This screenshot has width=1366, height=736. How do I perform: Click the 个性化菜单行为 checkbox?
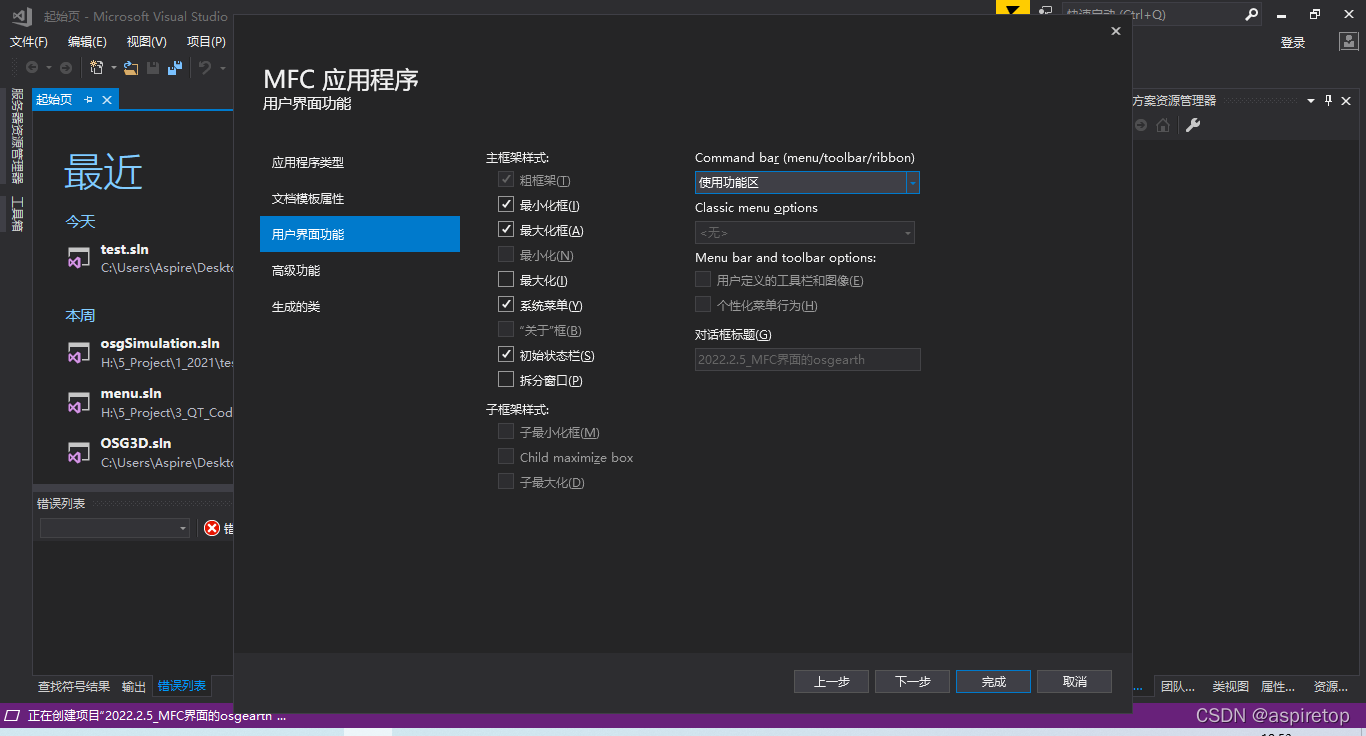(x=703, y=305)
